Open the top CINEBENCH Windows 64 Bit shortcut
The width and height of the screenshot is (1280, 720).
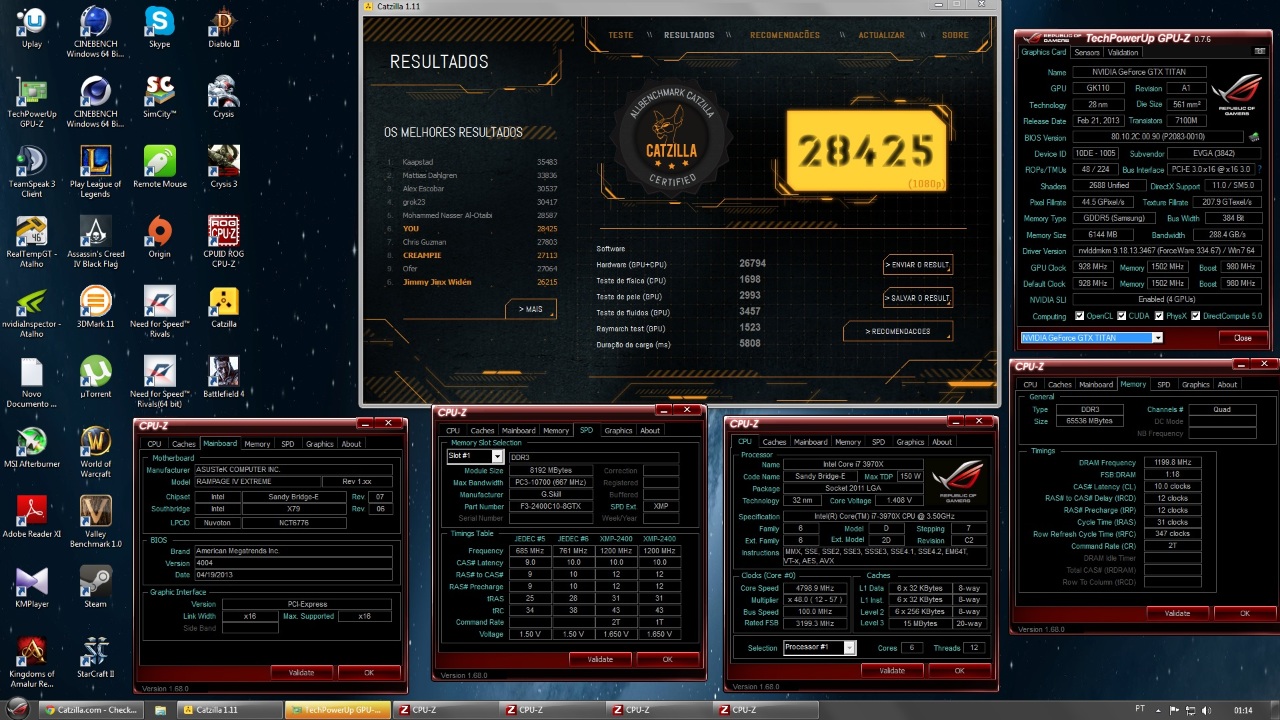[96, 32]
